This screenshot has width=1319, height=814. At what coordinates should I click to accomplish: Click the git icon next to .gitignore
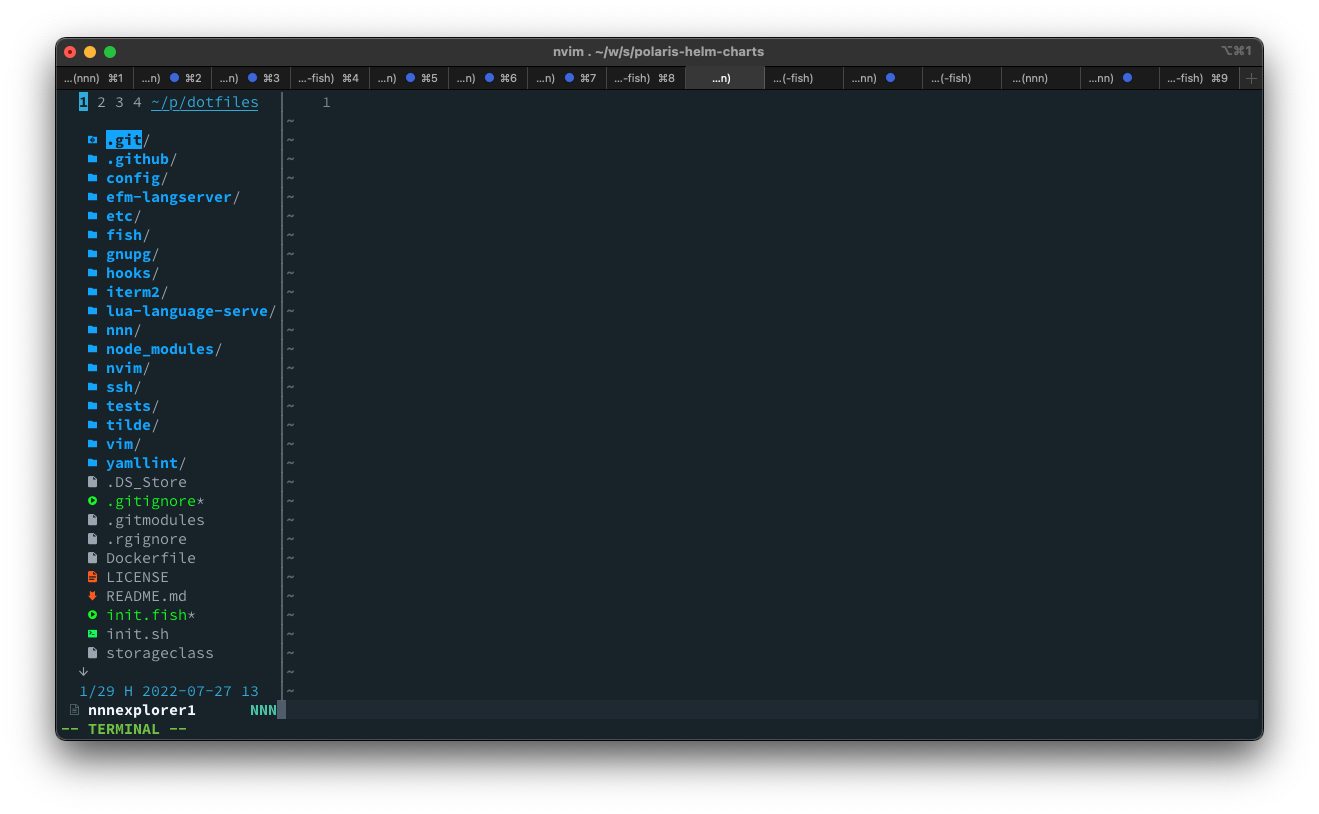click(92, 500)
